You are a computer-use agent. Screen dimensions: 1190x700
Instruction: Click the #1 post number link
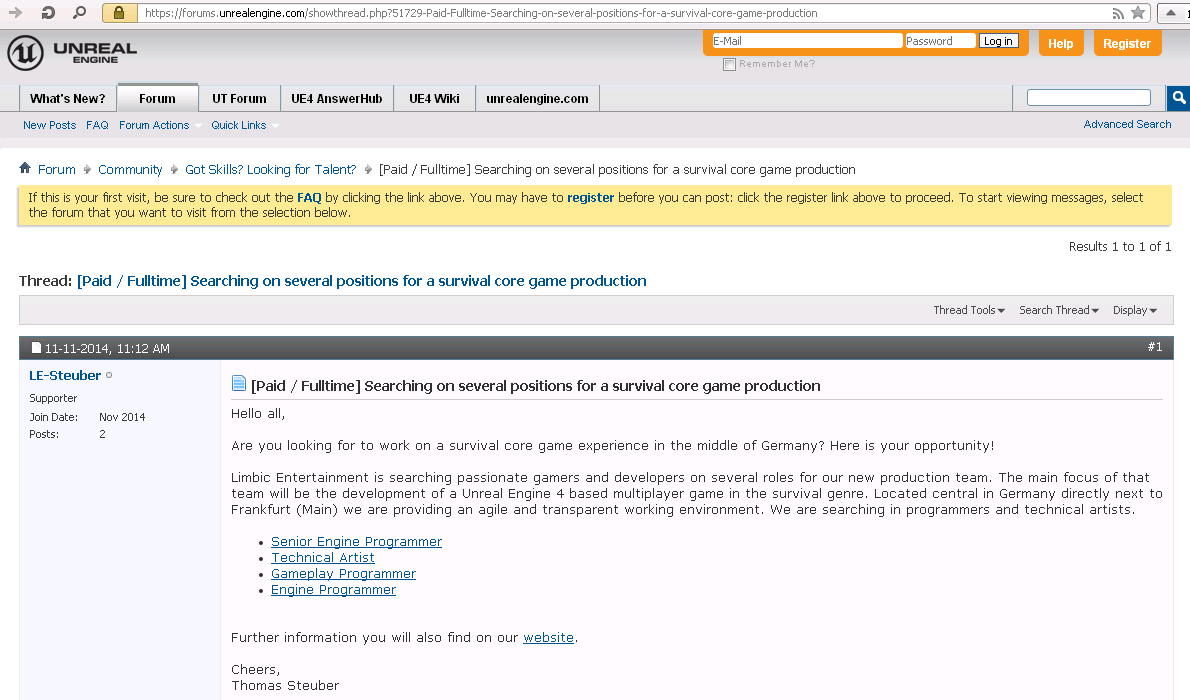[1154, 347]
